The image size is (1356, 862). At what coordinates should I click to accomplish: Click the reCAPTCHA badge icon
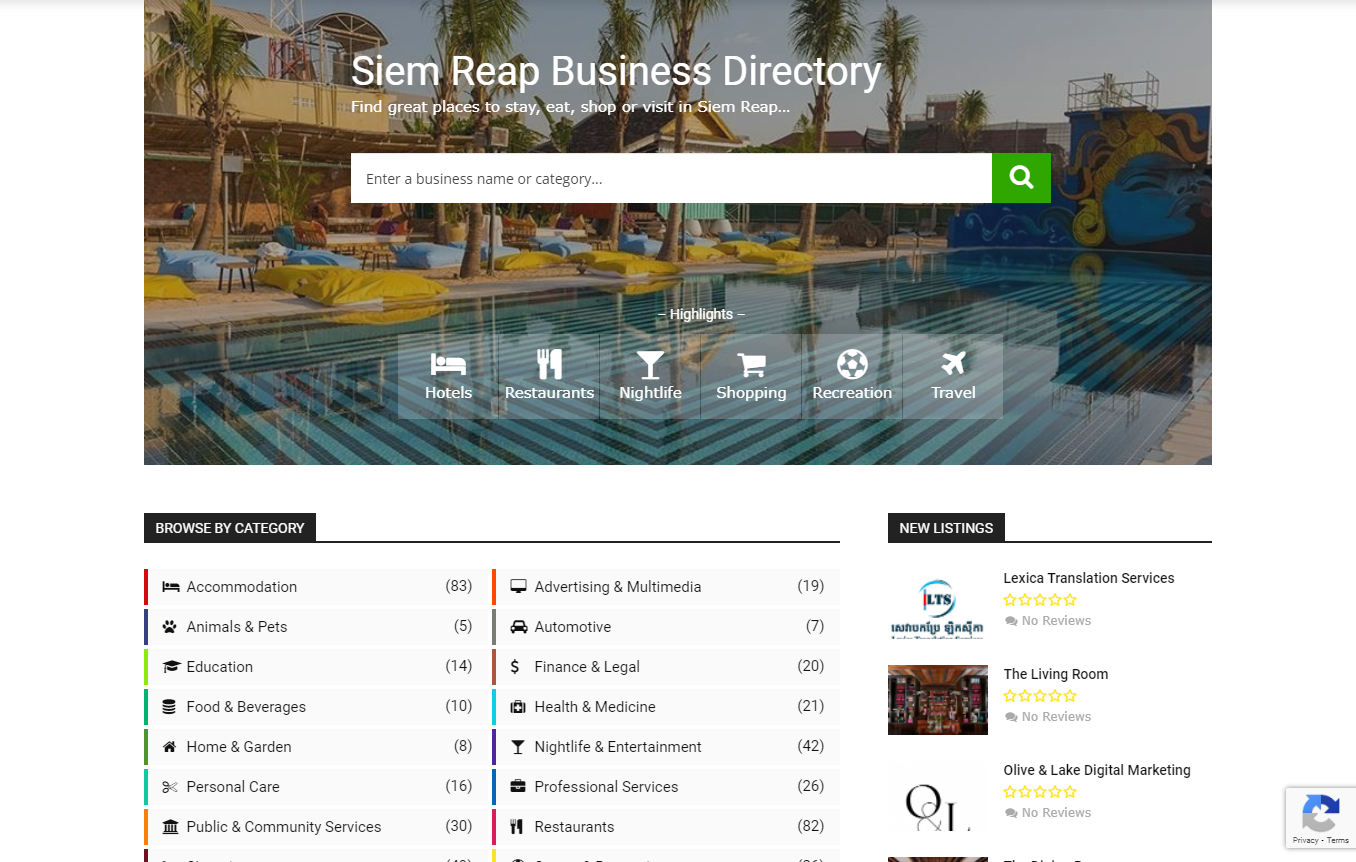tap(1320, 813)
